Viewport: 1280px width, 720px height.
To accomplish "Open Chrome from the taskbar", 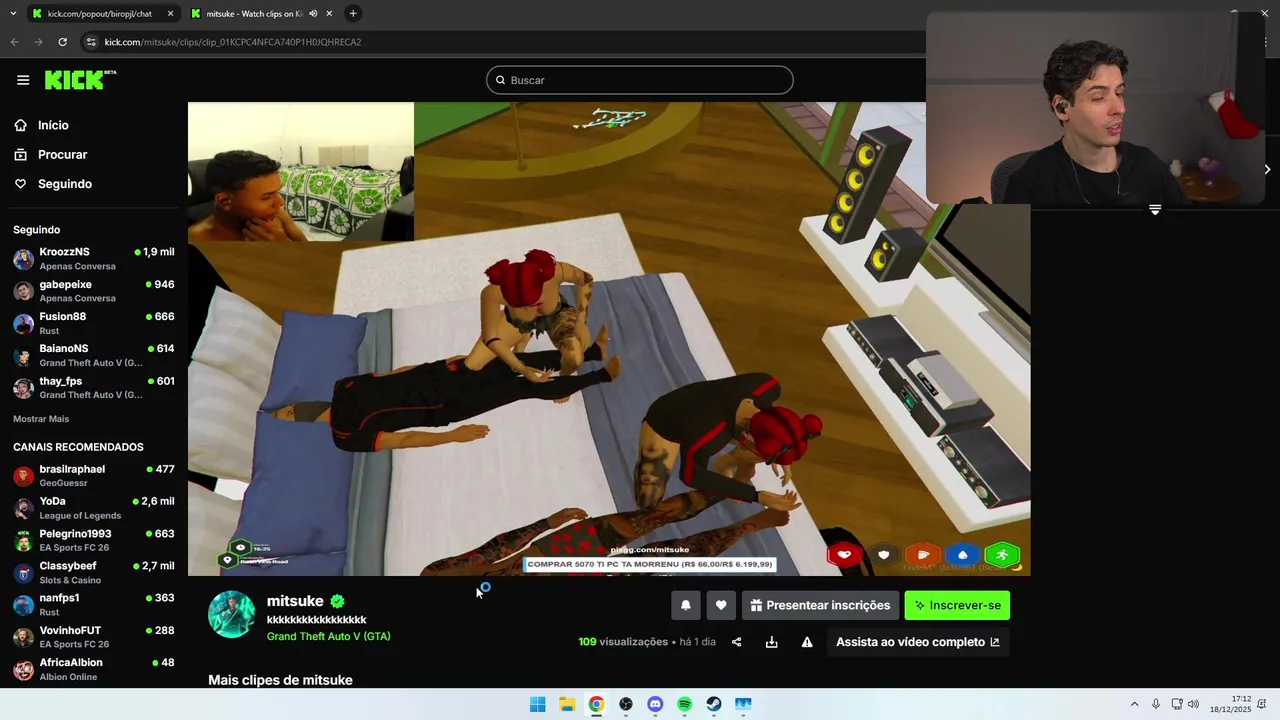I will point(596,704).
